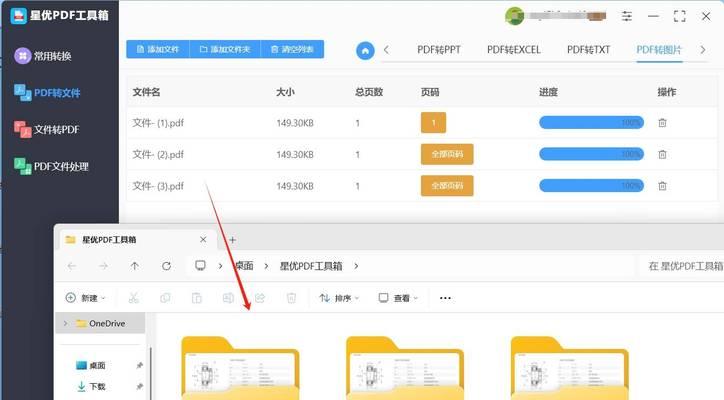Image resolution: width=724 pixels, height=400 pixels.
Task: Click the Share icon in Explorer toolbar
Action: tap(259, 298)
